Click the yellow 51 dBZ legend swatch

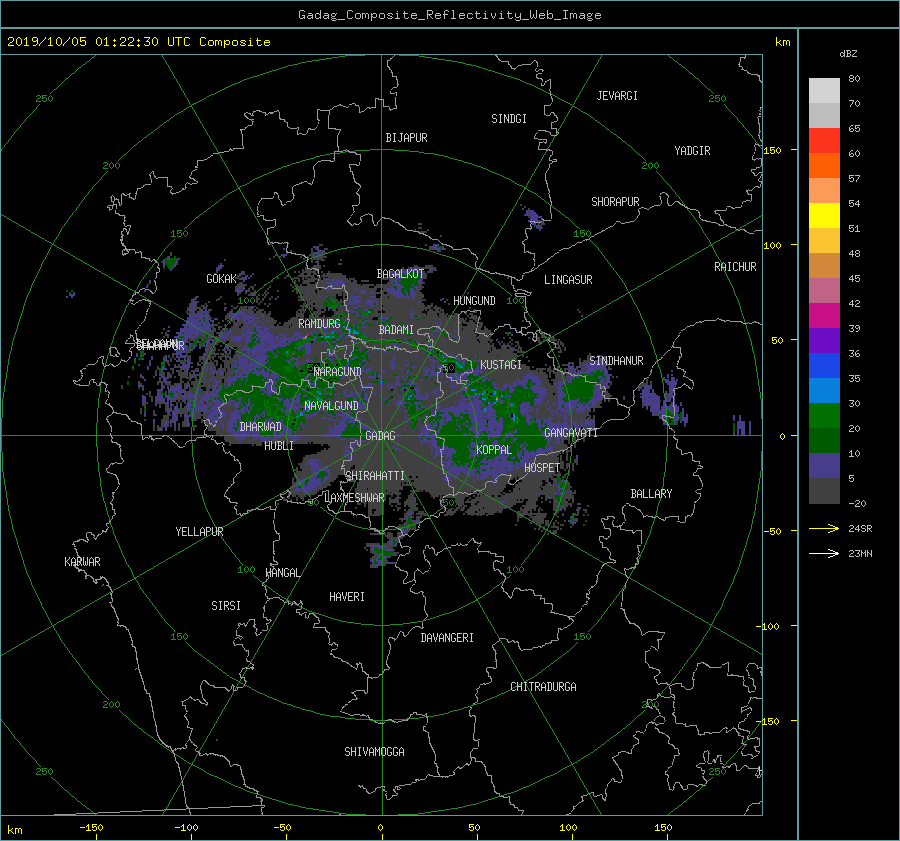point(824,215)
